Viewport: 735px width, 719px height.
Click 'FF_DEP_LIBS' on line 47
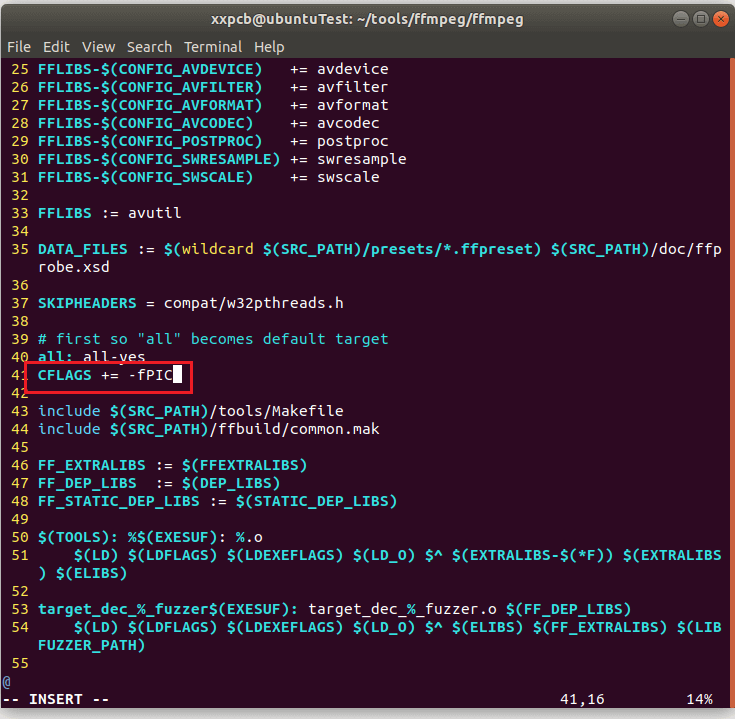click(87, 483)
